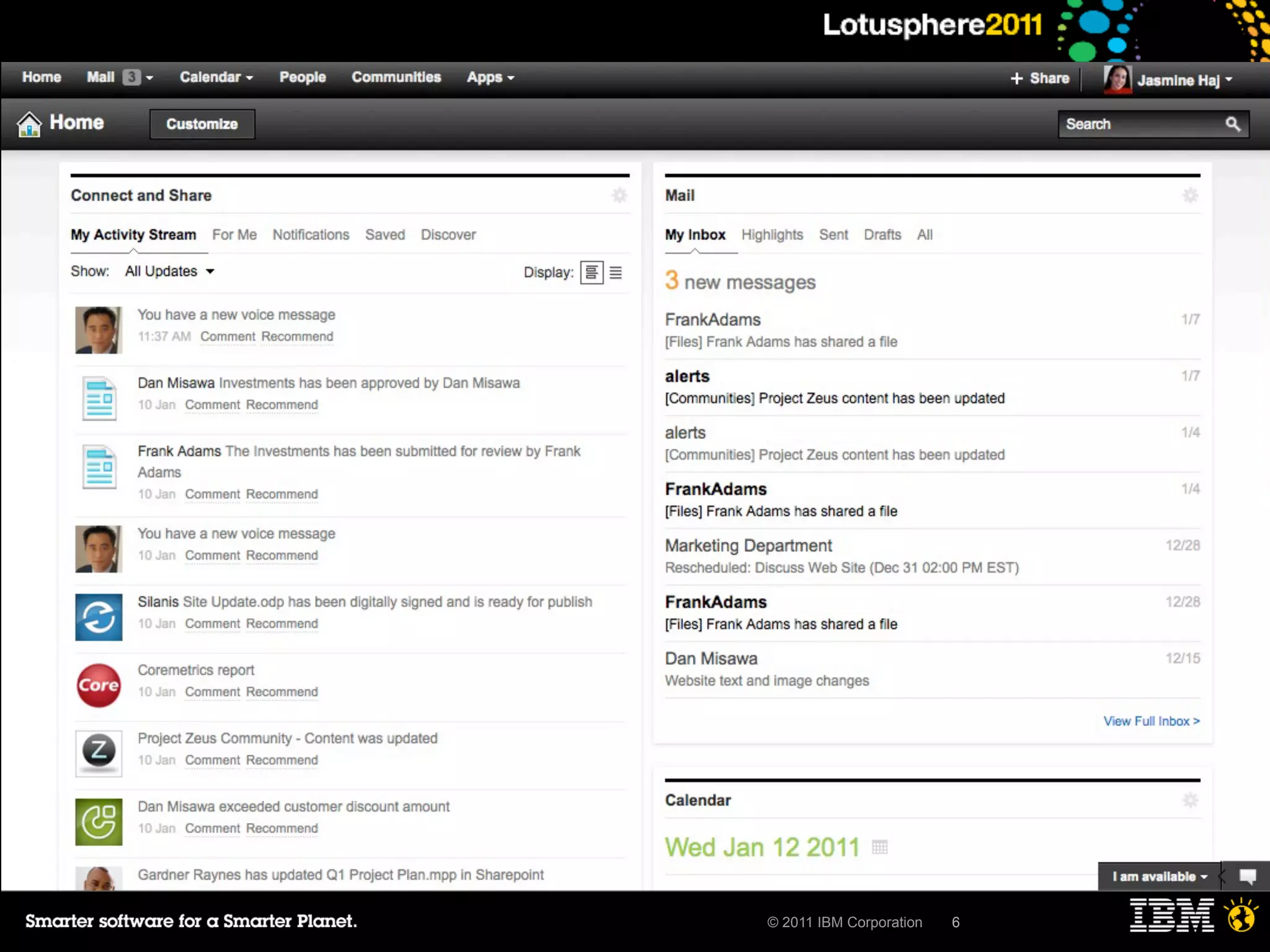This screenshot has height=952, width=1270.
Task: Click the Coremetrics Core red icon
Action: [x=99, y=685]
